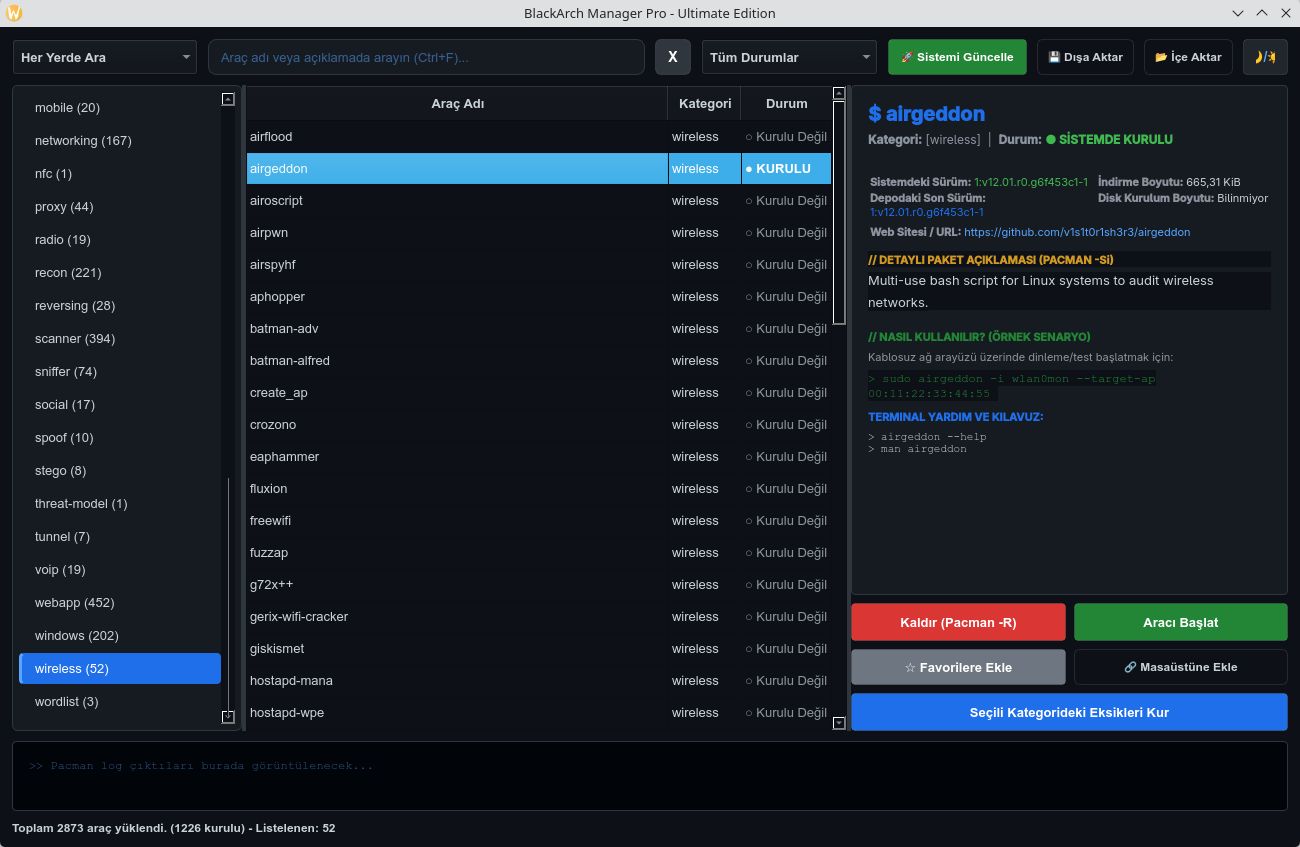This screenshot has width=1300, height=847.
Task: Click the red 'Kaldır (Pacman -R)' button
Action: (958, 622)
